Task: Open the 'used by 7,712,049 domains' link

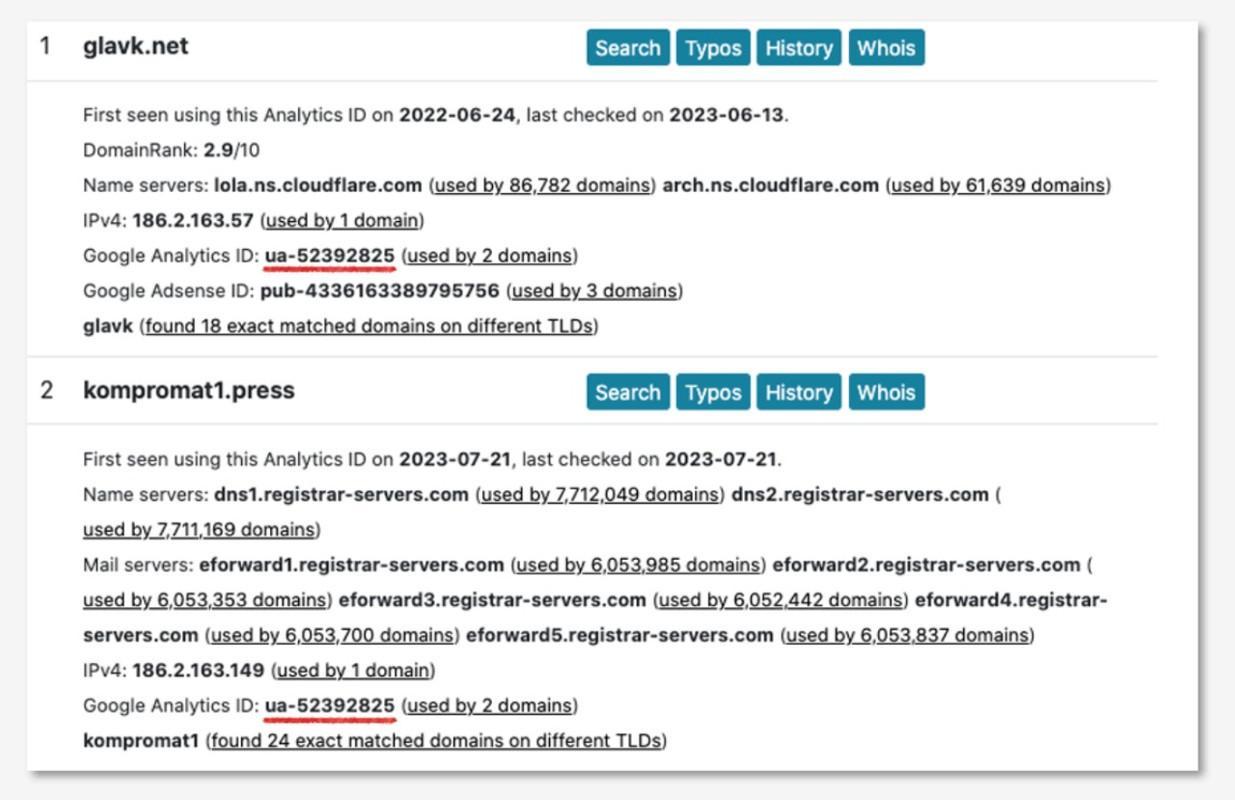Action: coord(600,495)
